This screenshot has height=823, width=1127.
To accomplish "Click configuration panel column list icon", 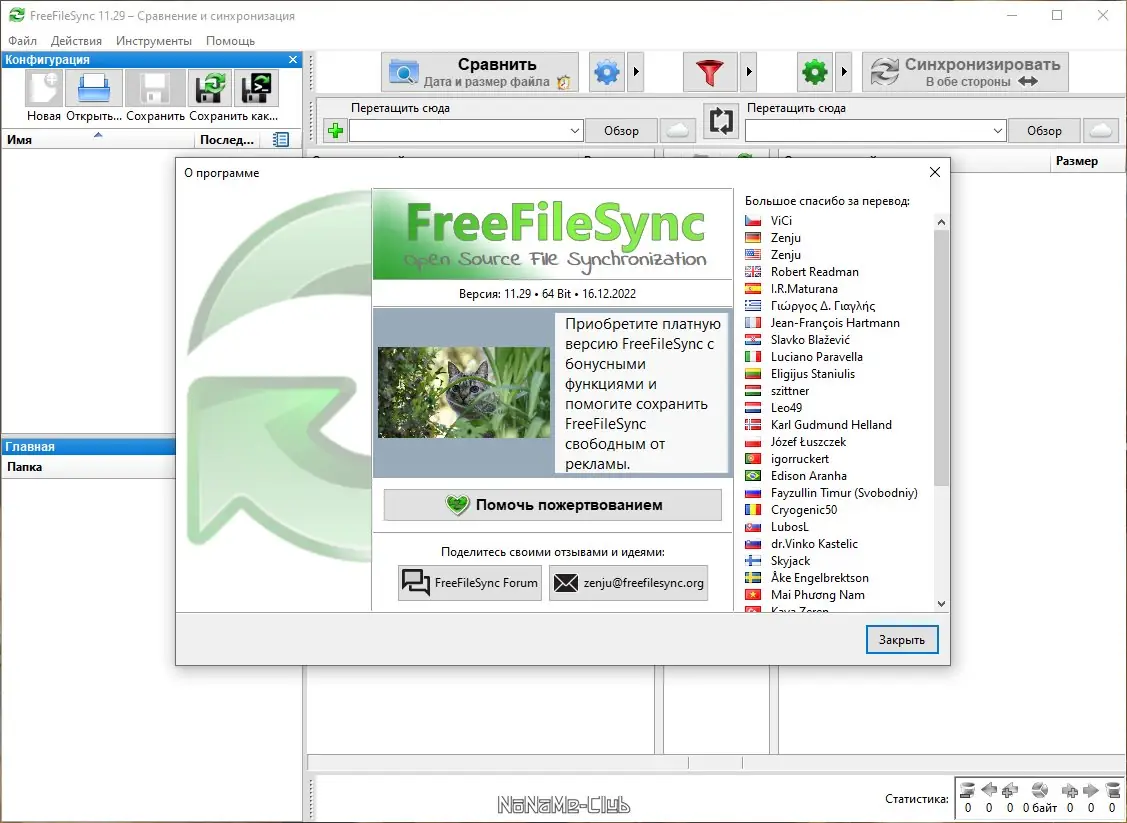I will pyautogui.click(x=281, y=139).
